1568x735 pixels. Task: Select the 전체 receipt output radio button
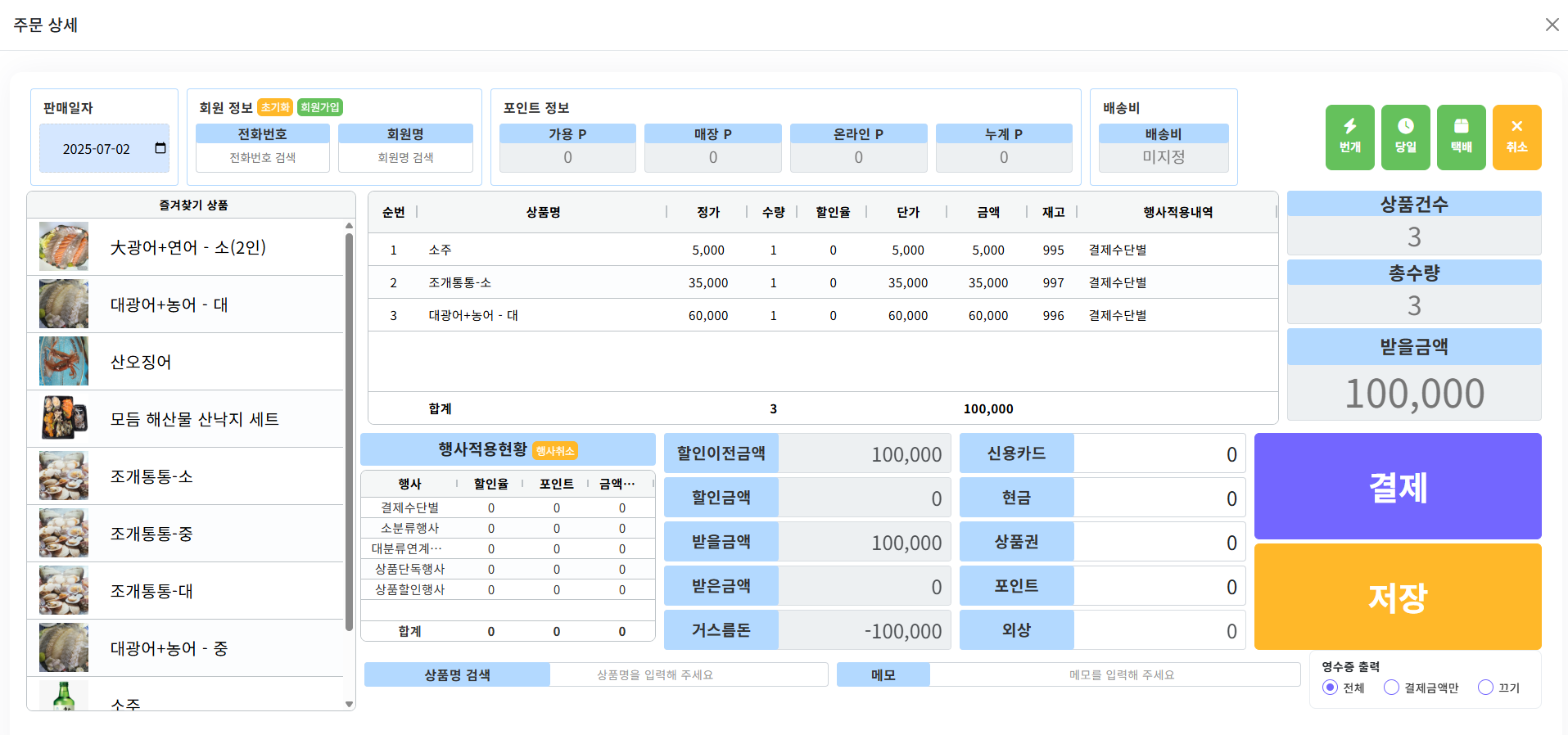(1331, 688)
